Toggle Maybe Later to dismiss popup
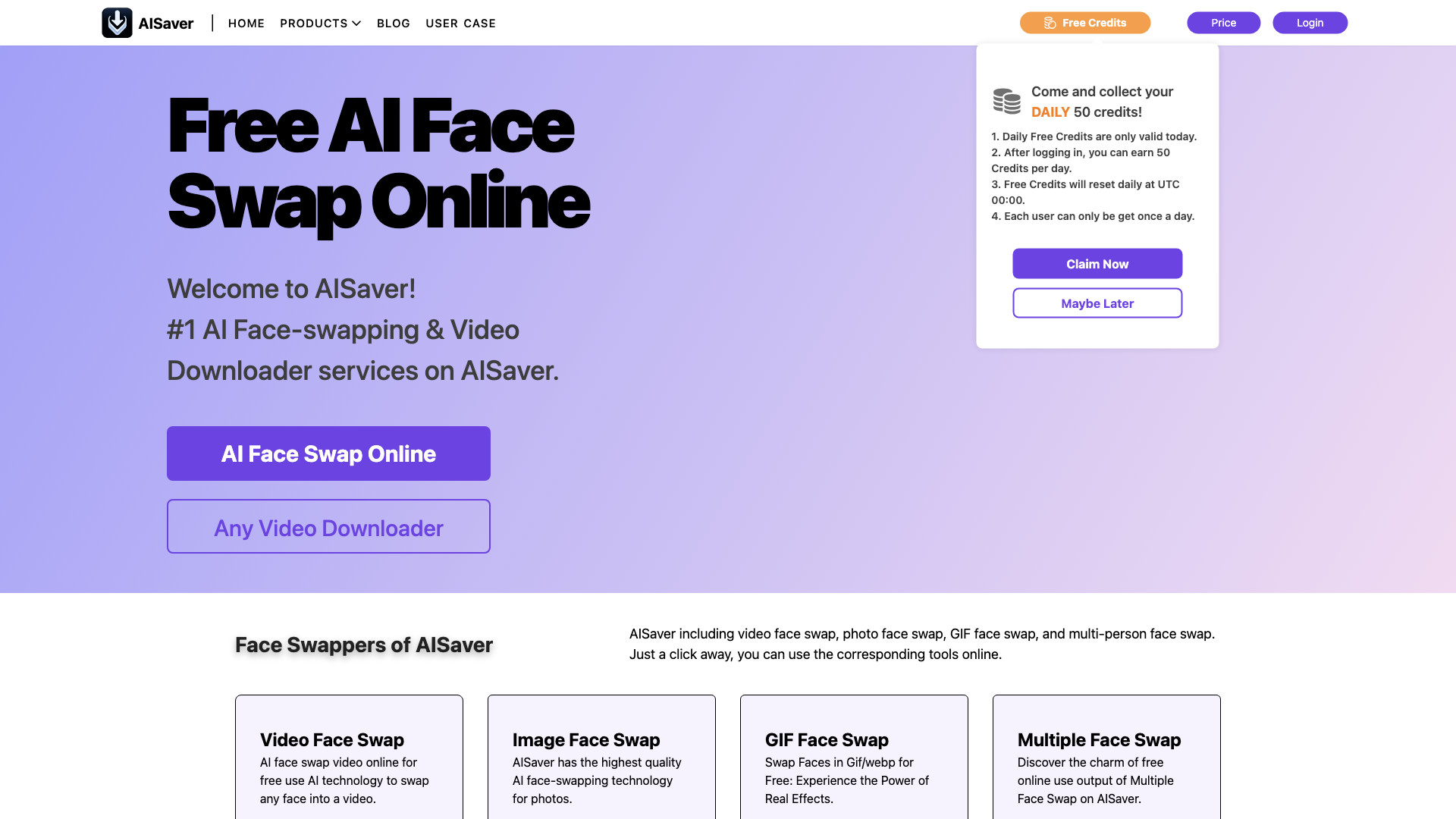This screenshot has height=819, width=1456. point(1097,303)
